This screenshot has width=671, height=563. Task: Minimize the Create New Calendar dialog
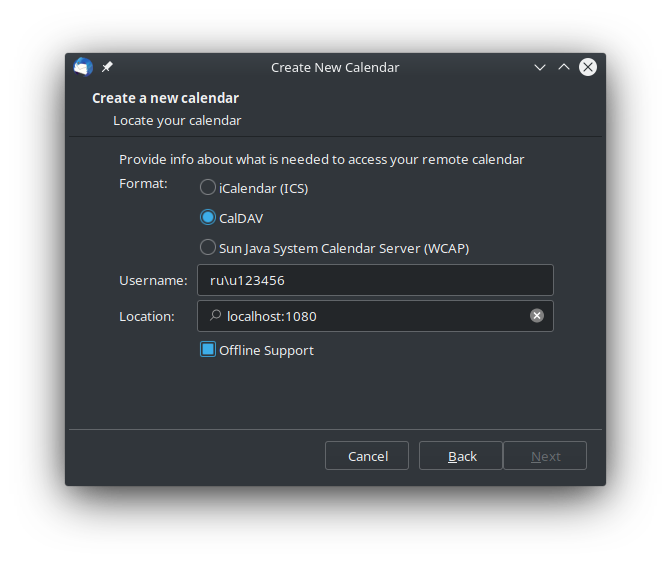coord(540,67)
